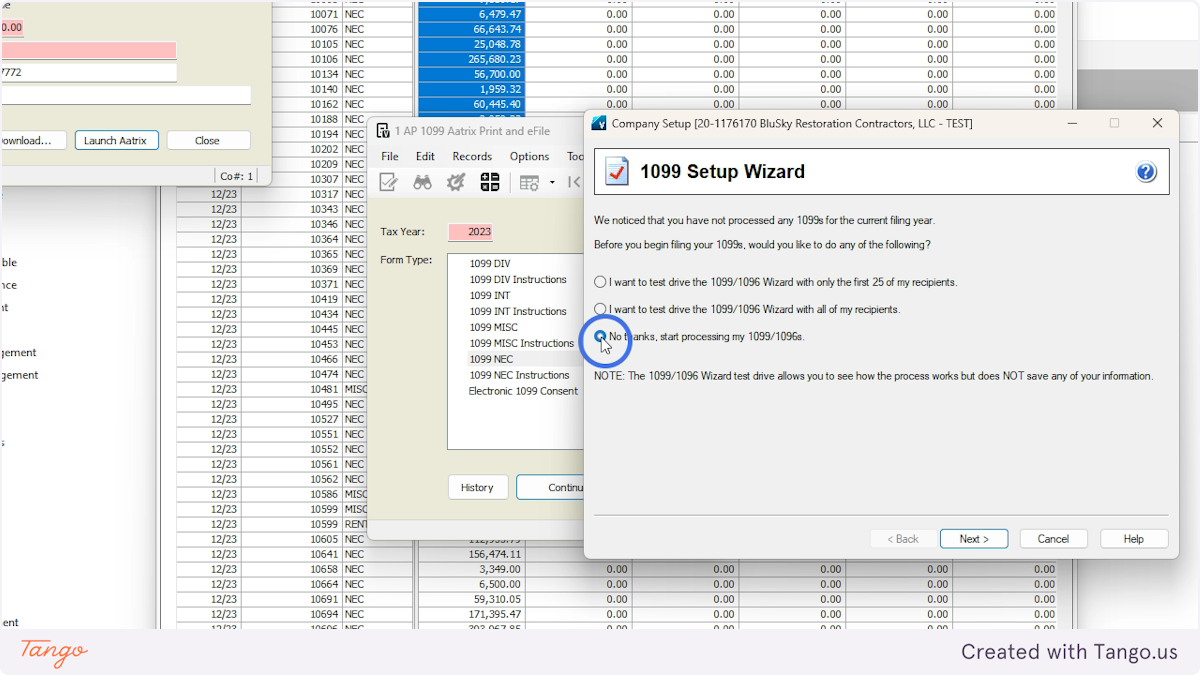Click vendor number 10605 cell
1200x675 pixels.
(291, 539)
